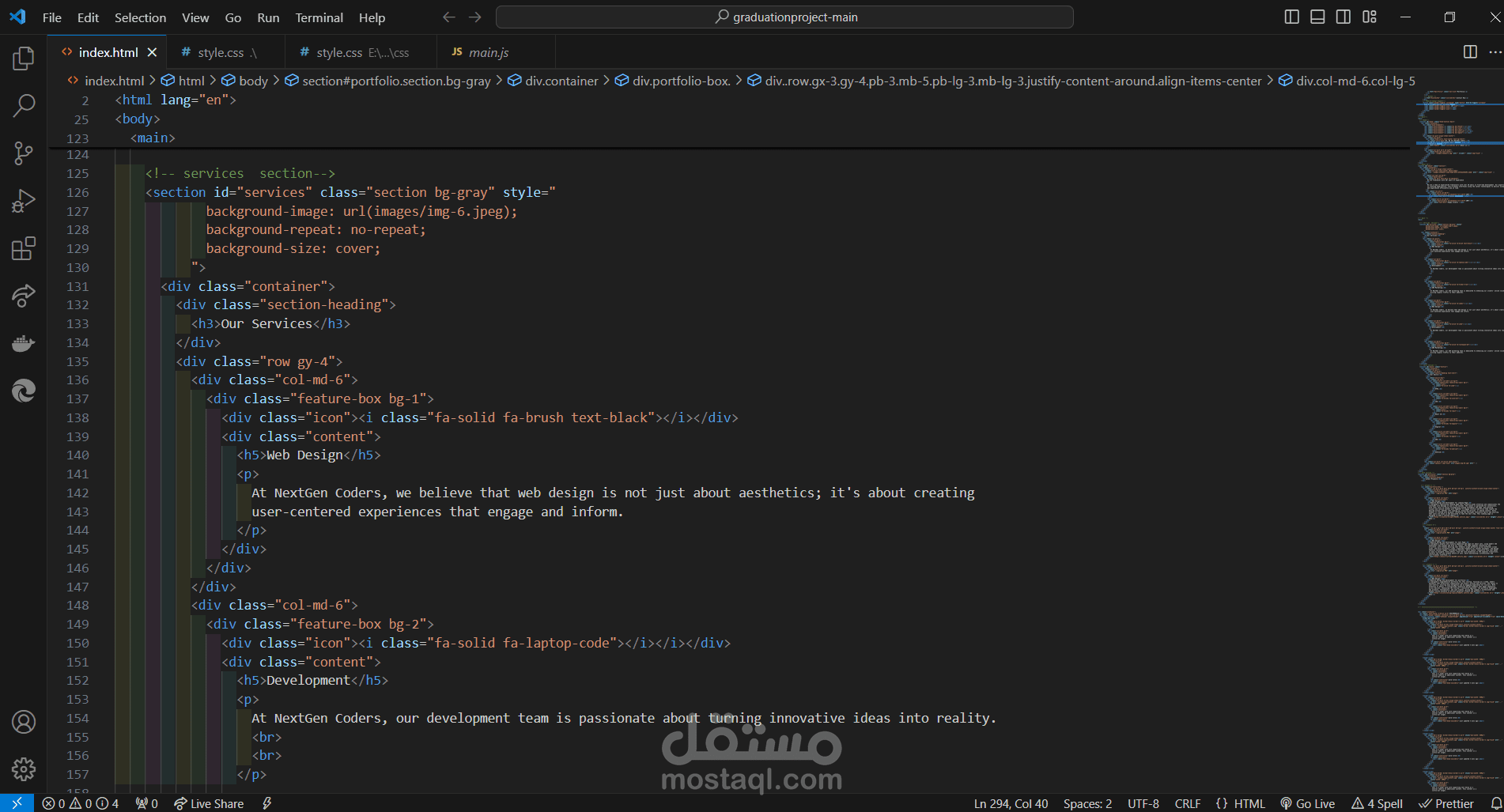Jump to sticky line <html lang="en">
The height and width of the screenshot is (812, 1504).
[x=176, y=100]
